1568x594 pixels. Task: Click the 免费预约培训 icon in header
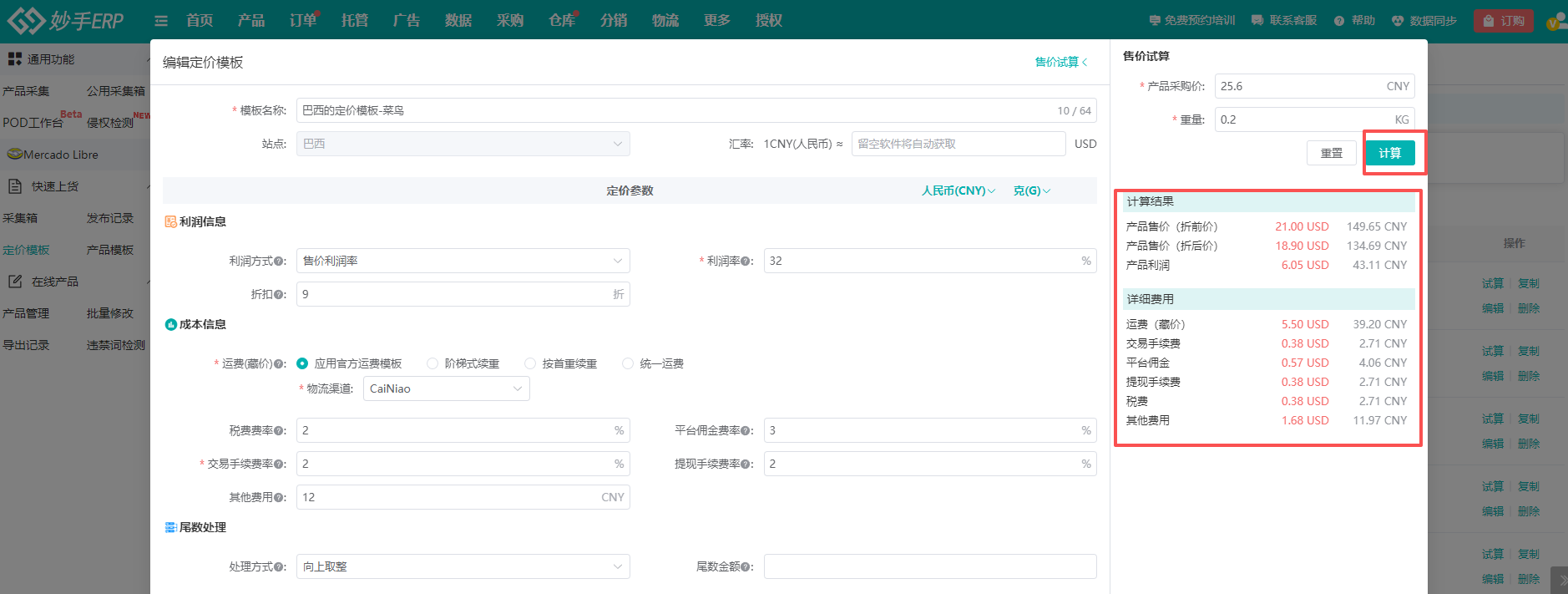1155,21
